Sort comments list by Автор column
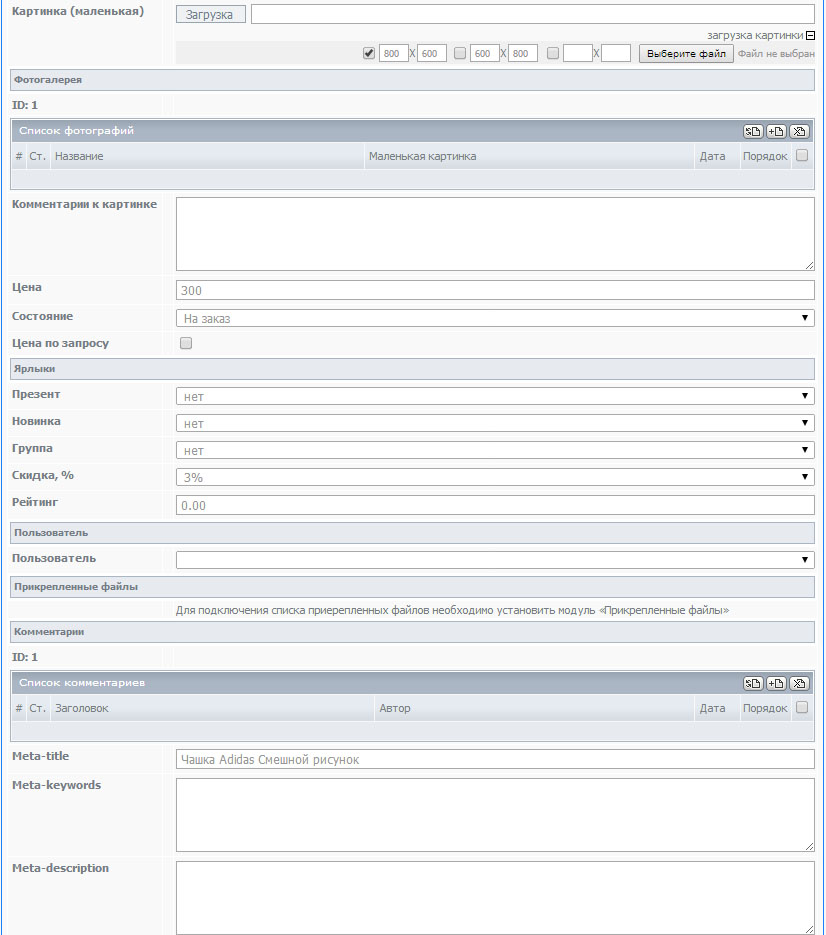Screen dimensions: 826x935 (x=395, y=708)
